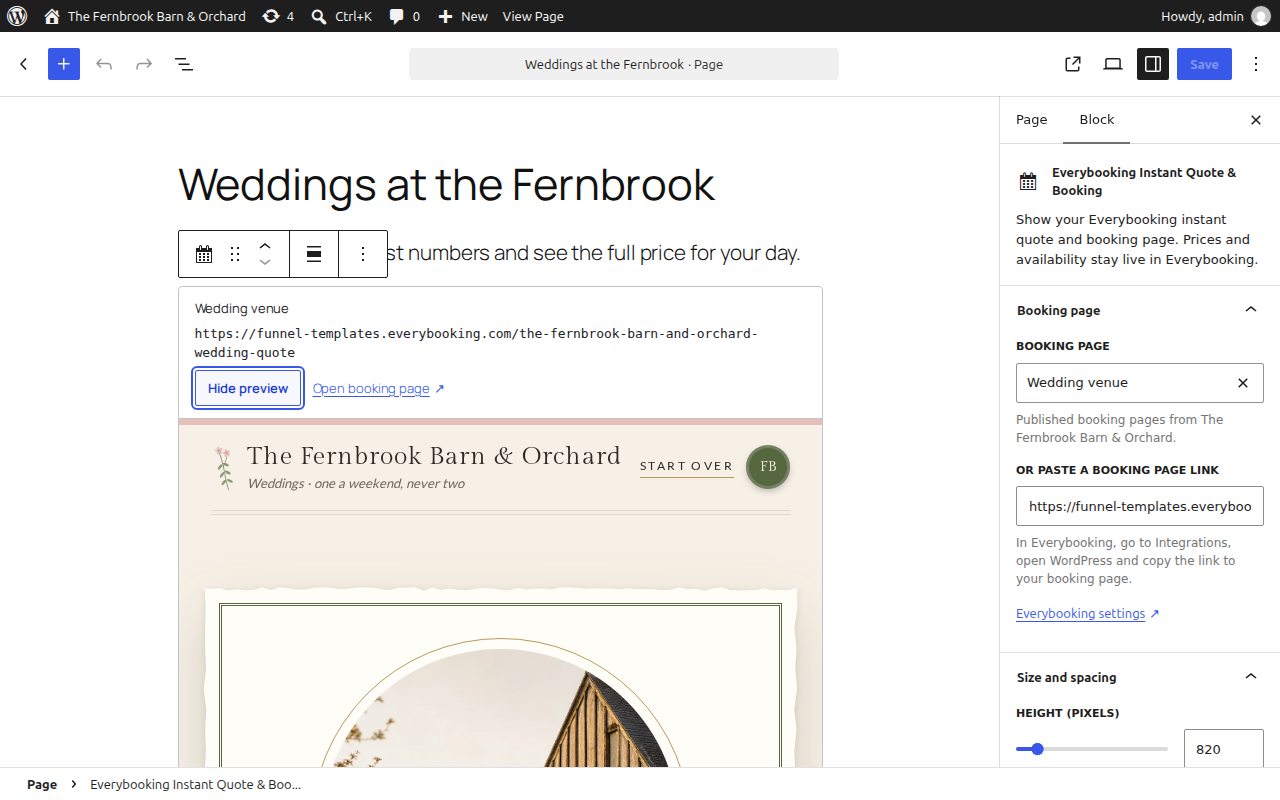Toggle the block inserter plus button
Viewport: 1280px width, 800px height.
tap(64, 64)
